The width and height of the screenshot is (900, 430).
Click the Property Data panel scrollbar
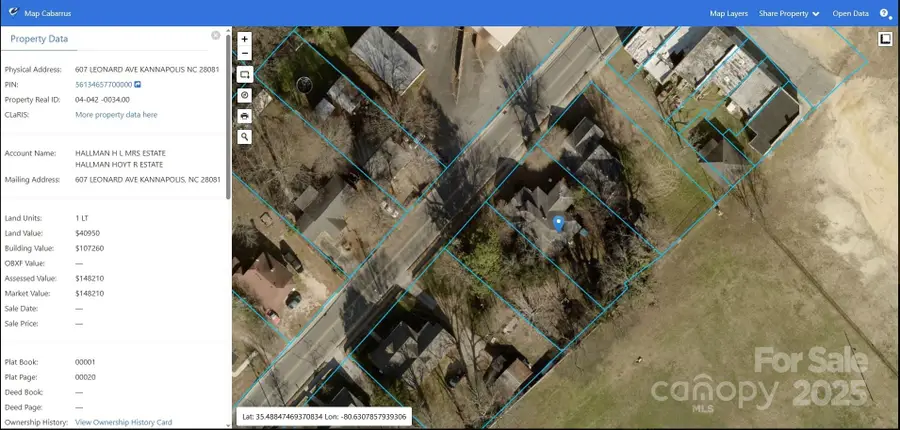click(x=228, y=118)
